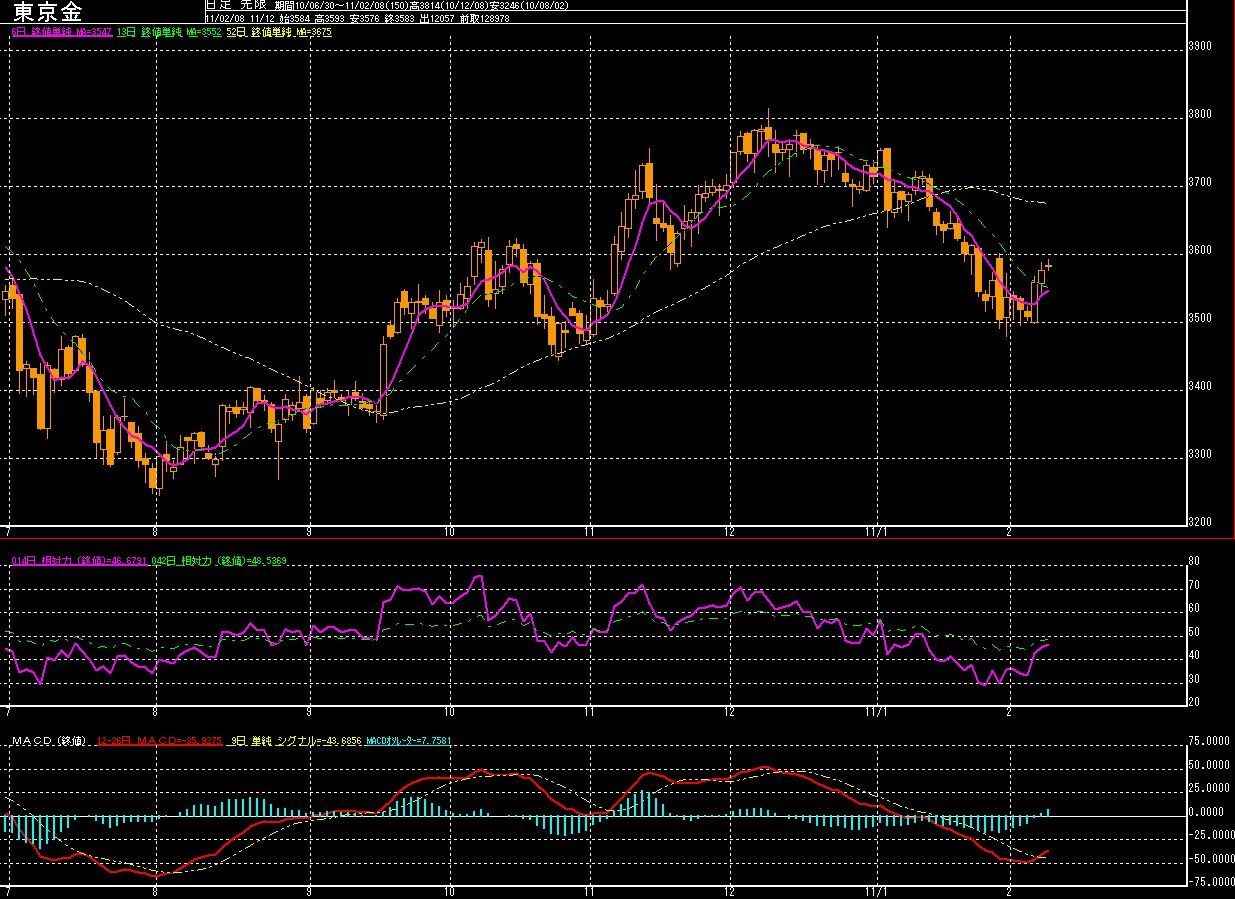1235x899 pixels.
Task: Click the 12 month label under price chart
Action: [730, 531]
